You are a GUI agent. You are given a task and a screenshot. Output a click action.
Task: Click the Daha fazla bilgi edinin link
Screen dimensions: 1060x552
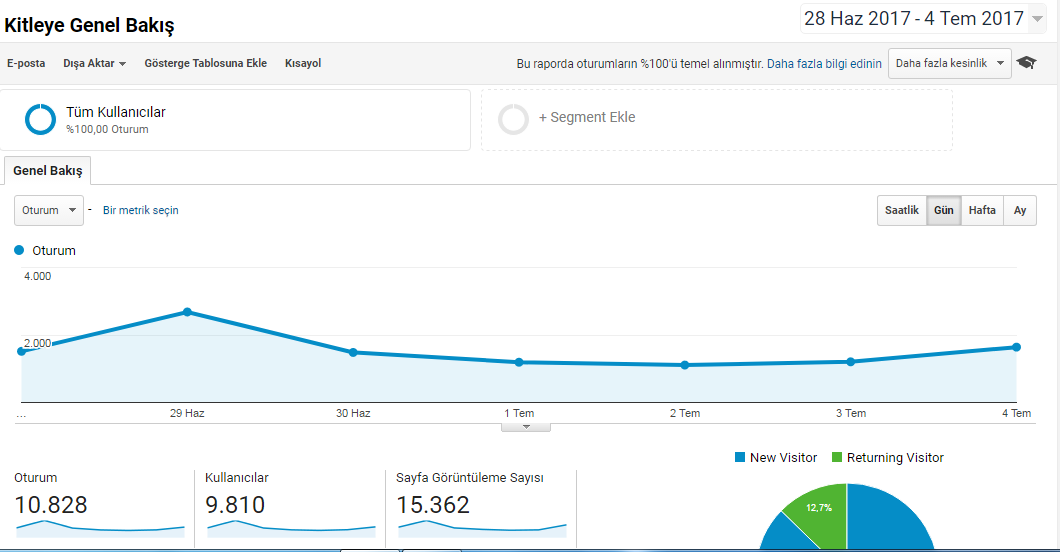[824, 64]
